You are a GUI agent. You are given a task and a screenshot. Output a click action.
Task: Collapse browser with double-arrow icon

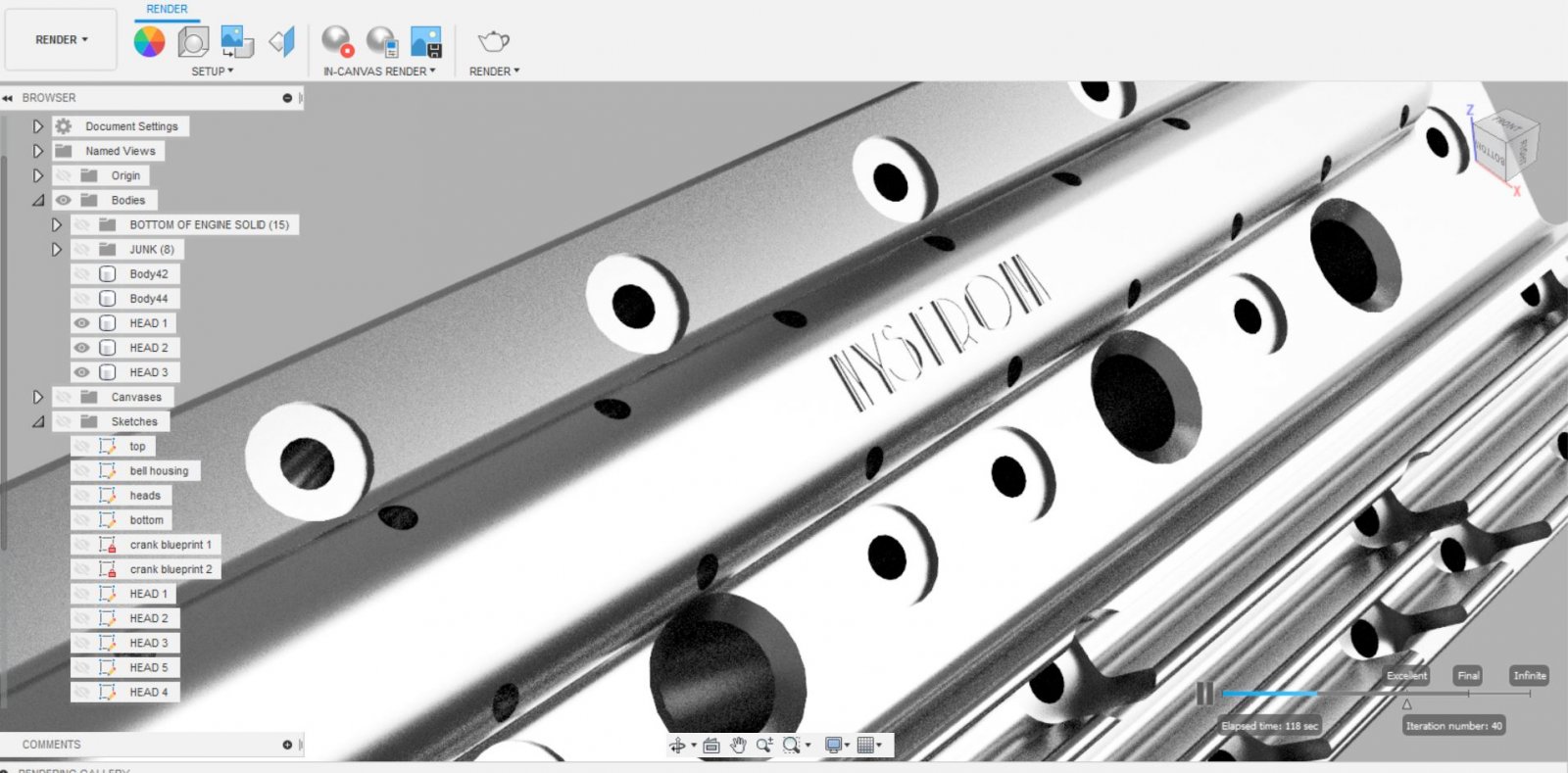[8, 98]
